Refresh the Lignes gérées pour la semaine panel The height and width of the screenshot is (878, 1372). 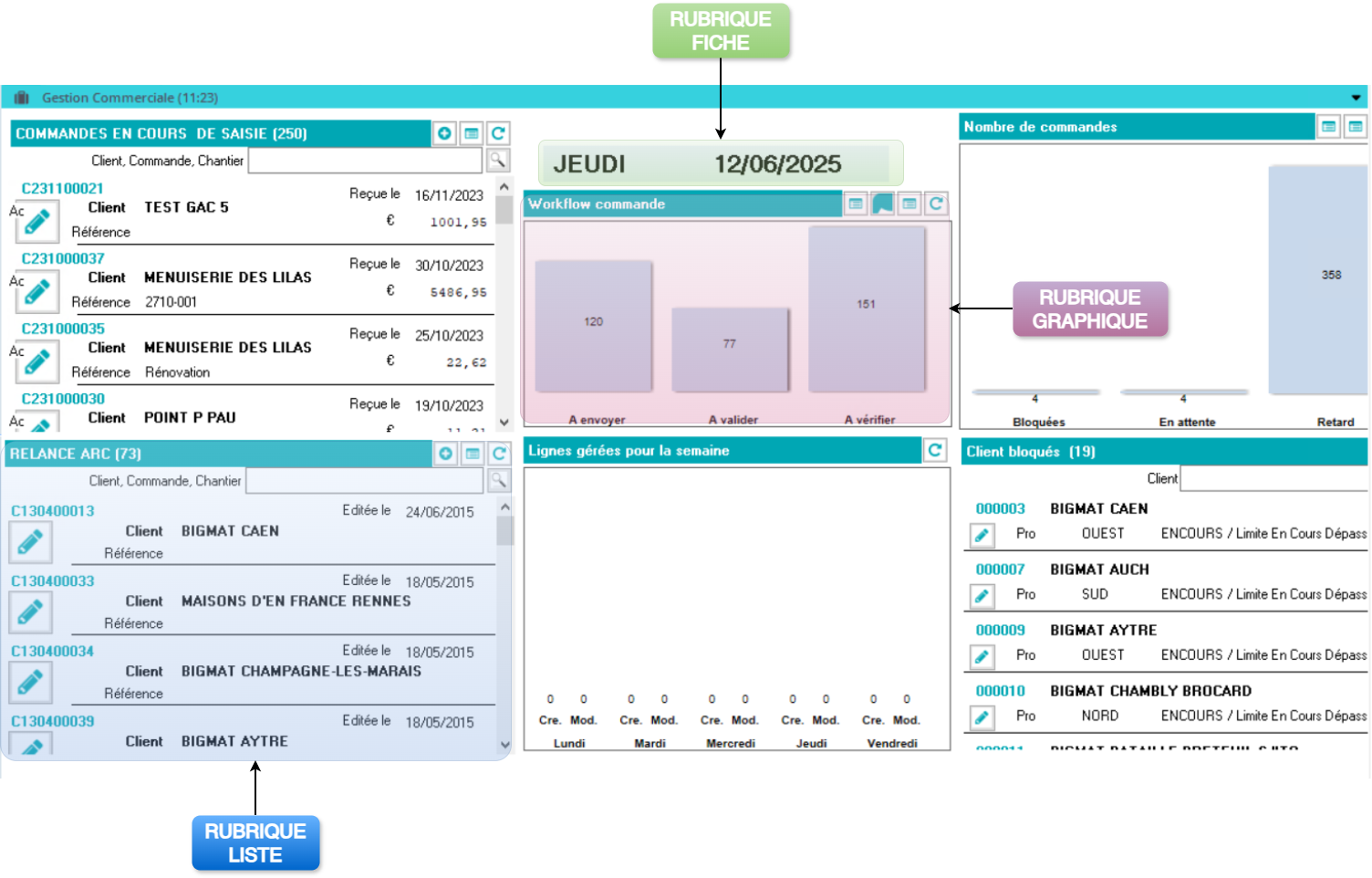point(935,450)
